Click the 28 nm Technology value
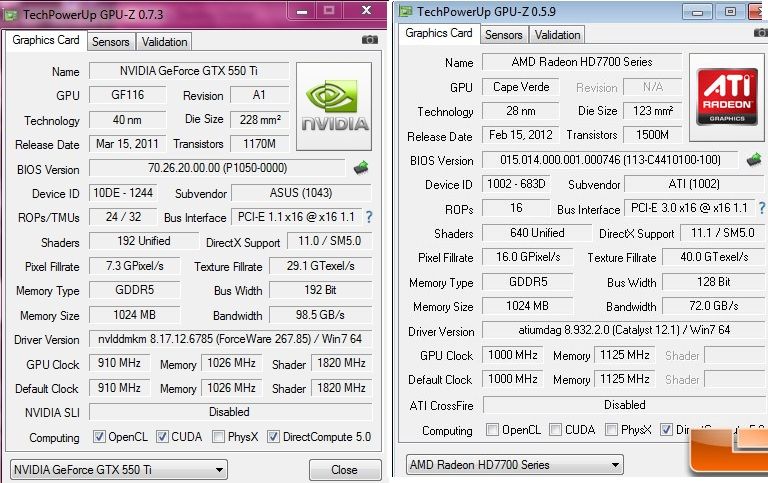 click(x=521, y=111)
